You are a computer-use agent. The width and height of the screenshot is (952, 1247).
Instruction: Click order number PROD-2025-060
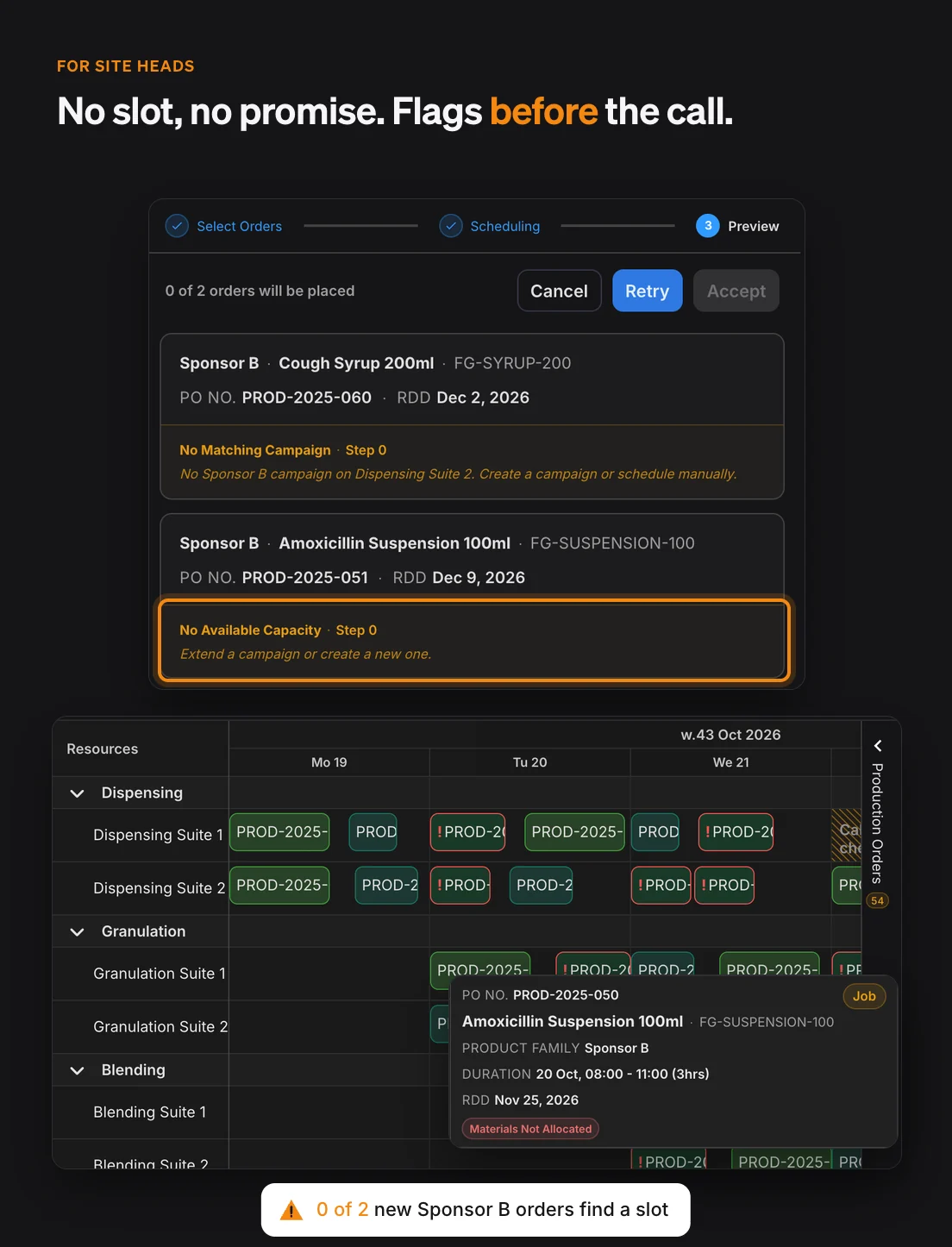tap(307, 398)
